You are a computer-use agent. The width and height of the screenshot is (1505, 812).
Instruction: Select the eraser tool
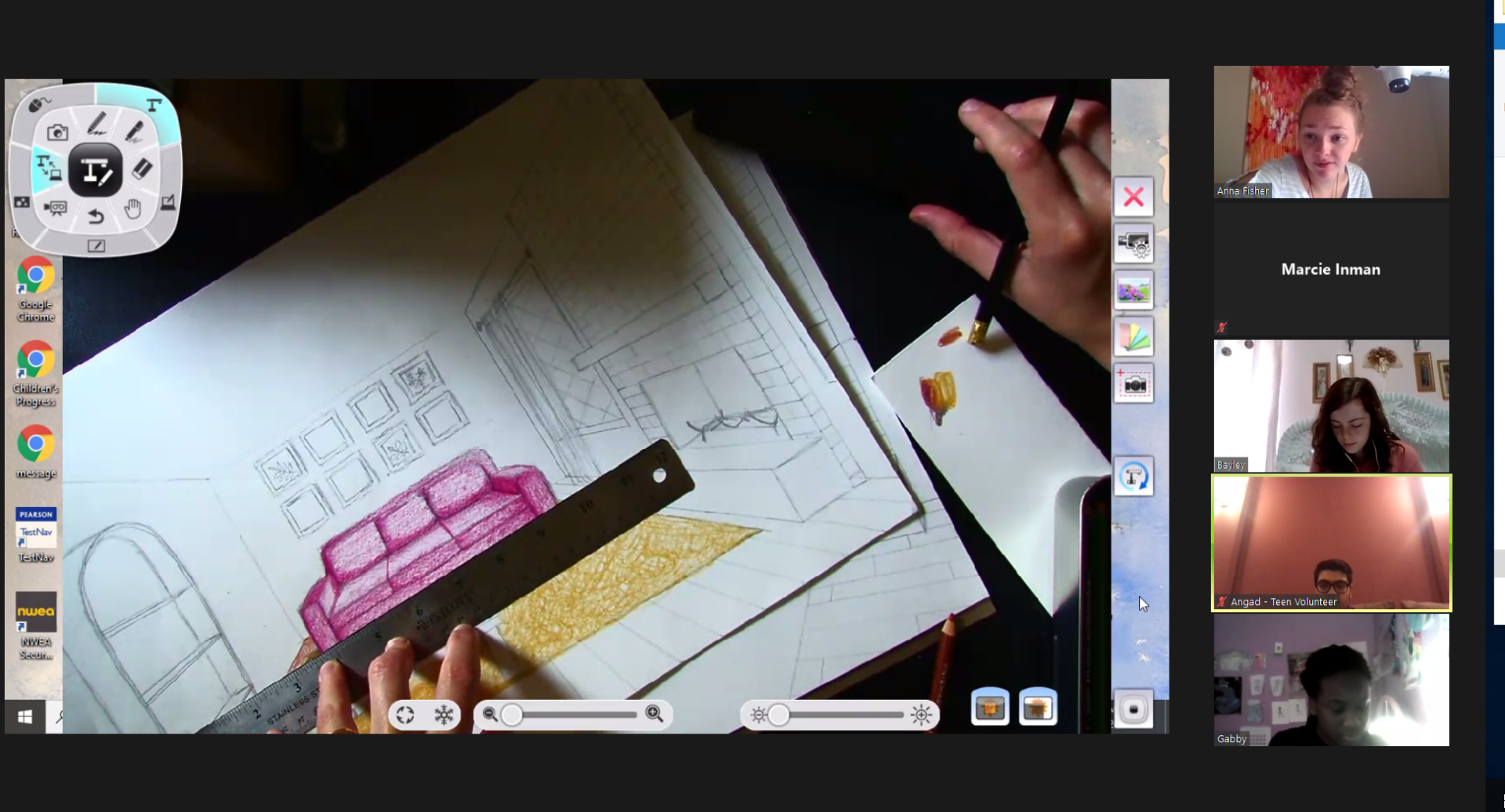142,169
